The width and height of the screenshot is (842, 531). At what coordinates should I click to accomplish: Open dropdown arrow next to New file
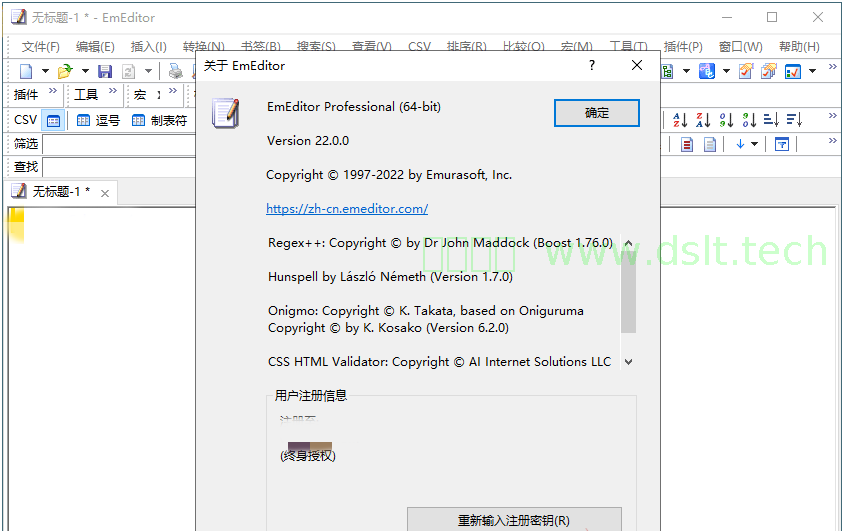[x=45, y=71]
